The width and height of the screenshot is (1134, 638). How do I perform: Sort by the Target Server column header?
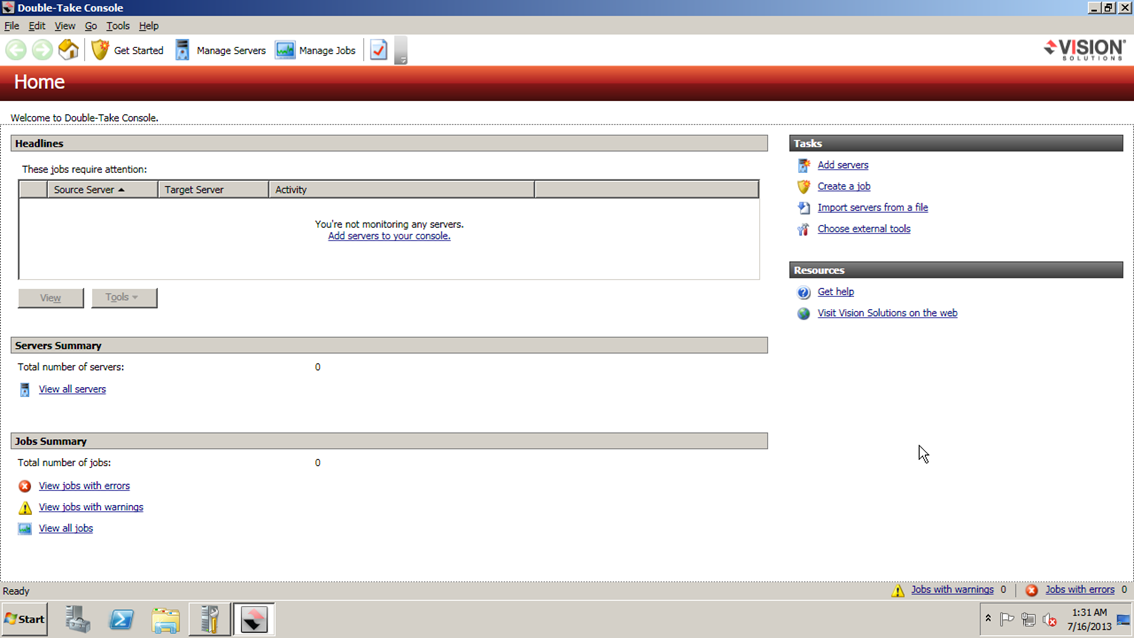[x=213, y=190]
